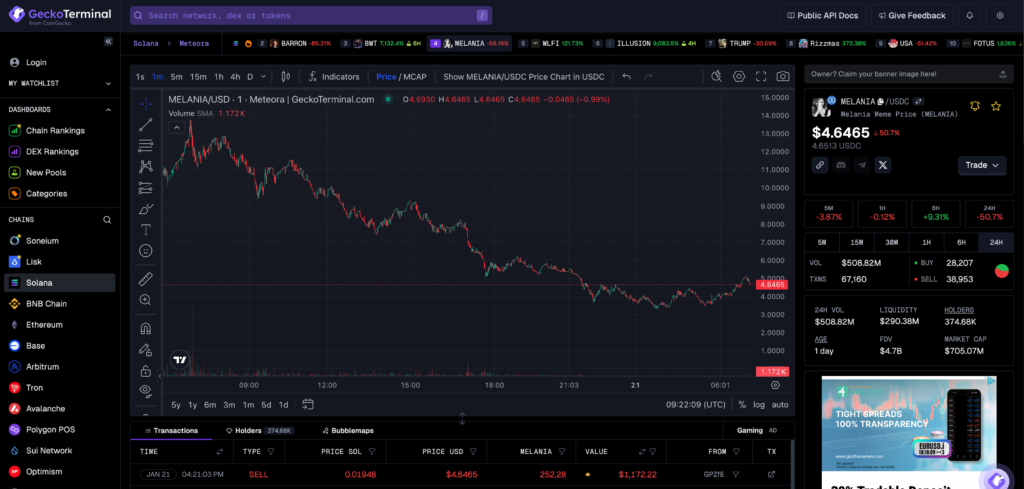This screenshot has width=1024, height=489.
Task: Collapse the left sidebar
Action: pyautogui.click(x=108, y=42)
